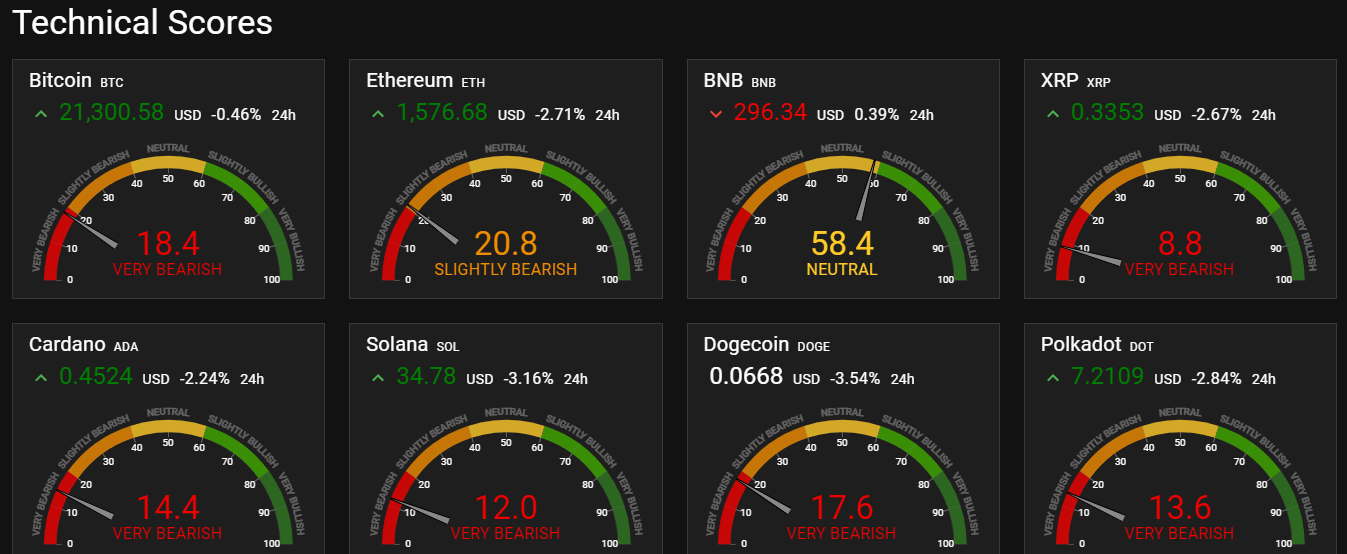This screenshot has height=554, width=1347.
Task: Click the DOT ticker symbol
Action: coord(1141,347)
